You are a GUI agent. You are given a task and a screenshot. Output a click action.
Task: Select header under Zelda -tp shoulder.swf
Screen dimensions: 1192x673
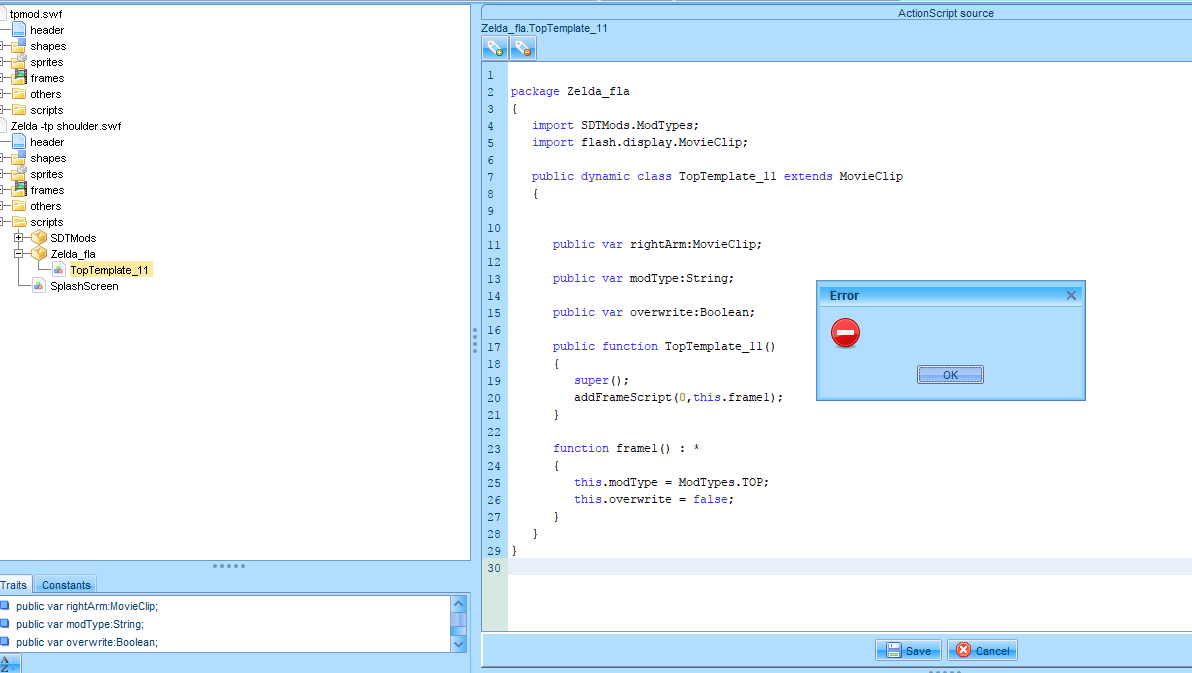46,142
